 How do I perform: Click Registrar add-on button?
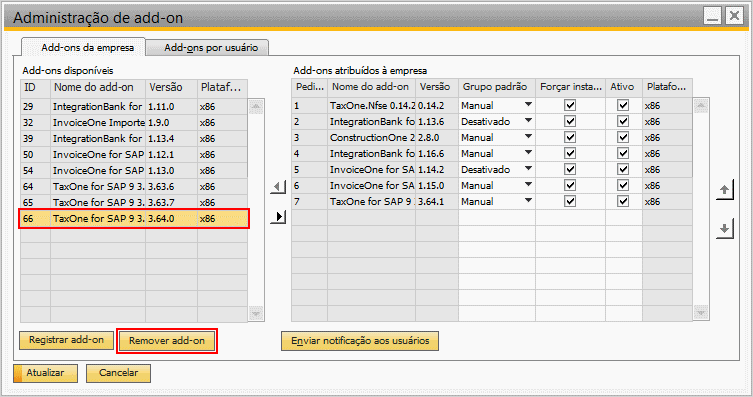coord(66,340)
